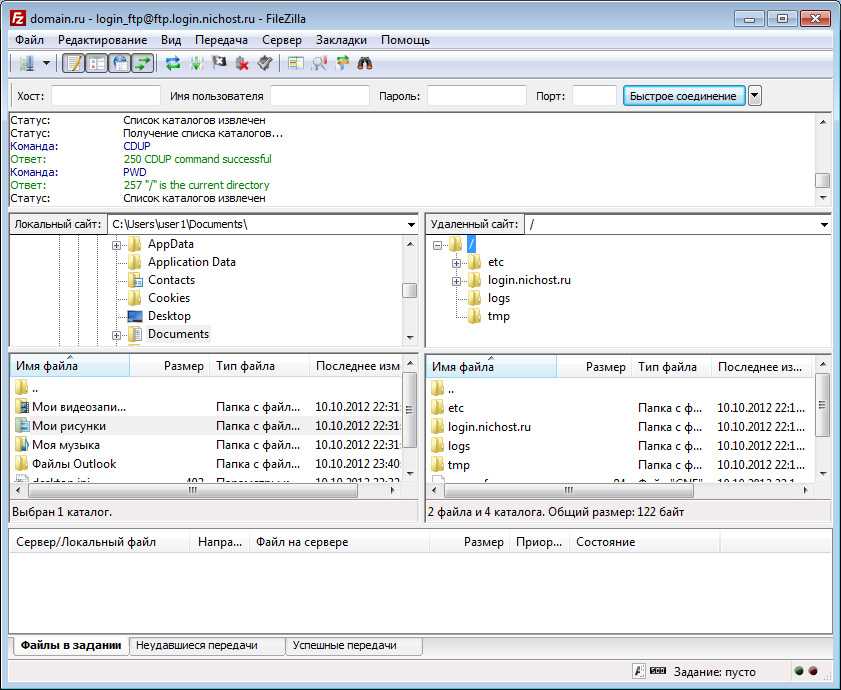Toggle the local directory tree view
Image resolution: width=841 pixels, height=690 pixels.
96,63
